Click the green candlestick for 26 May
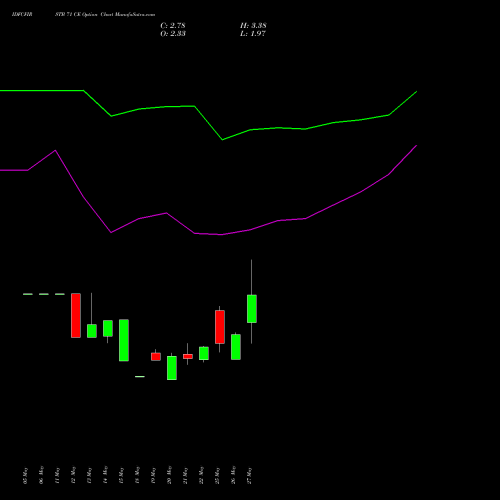 pos(236,347)
